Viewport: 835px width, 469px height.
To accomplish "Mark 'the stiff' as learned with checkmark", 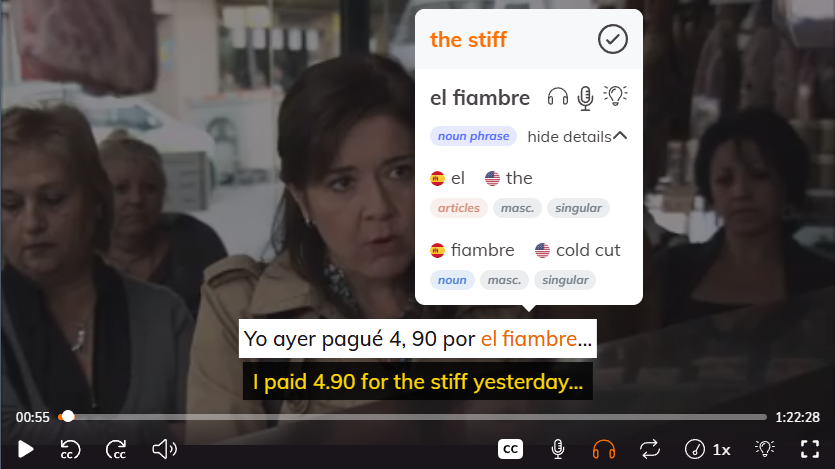I will [612, 39].
